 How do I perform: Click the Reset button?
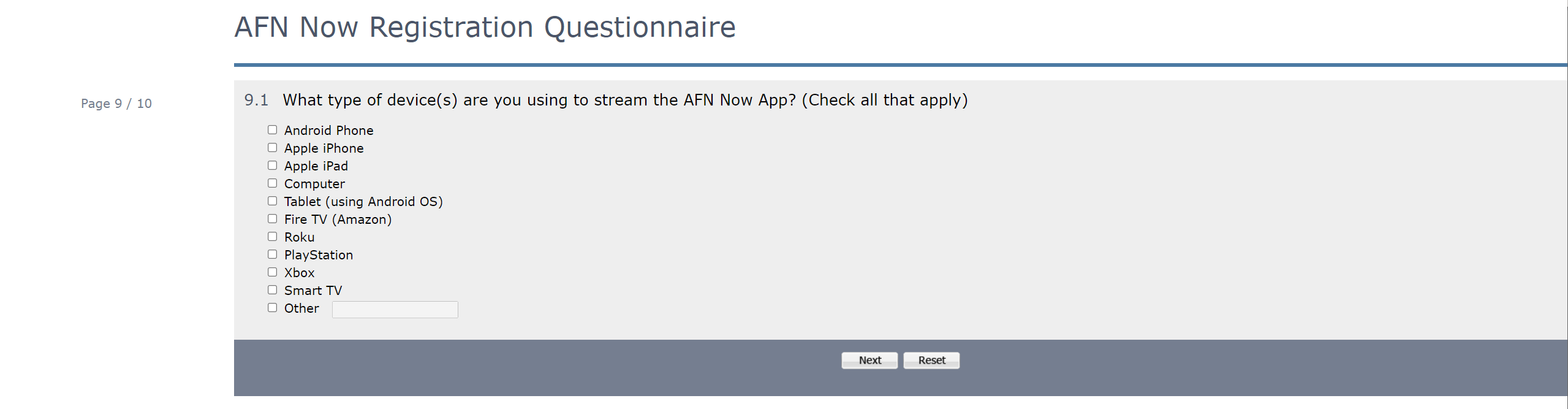click(x=931, y=361)
